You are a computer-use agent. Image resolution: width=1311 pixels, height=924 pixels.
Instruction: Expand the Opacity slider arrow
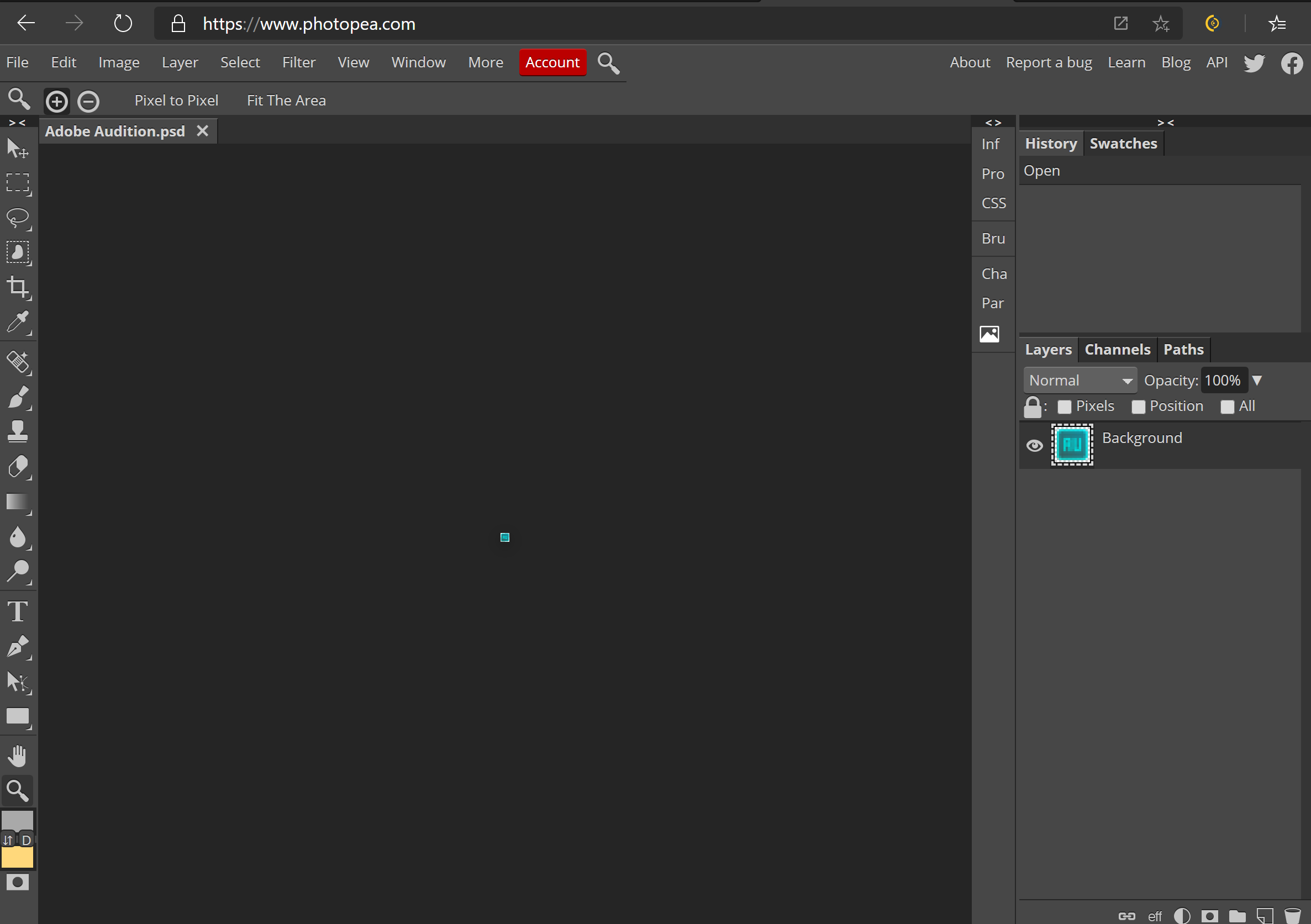click(1257, 380)
